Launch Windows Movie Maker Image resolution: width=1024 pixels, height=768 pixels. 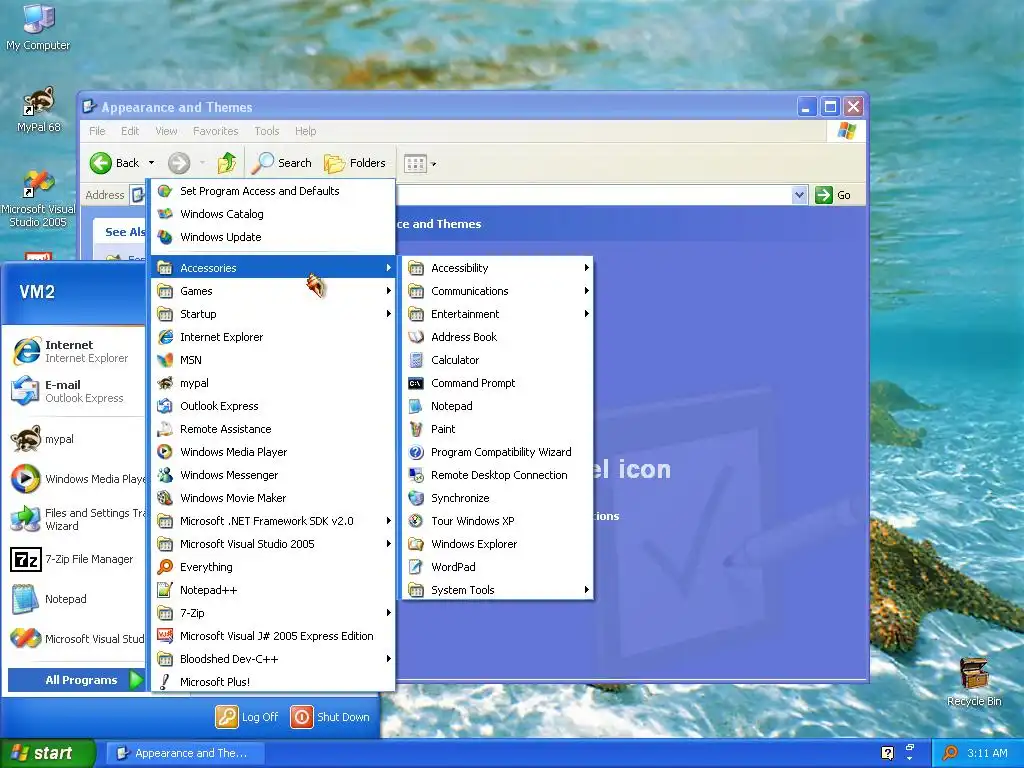273,498
